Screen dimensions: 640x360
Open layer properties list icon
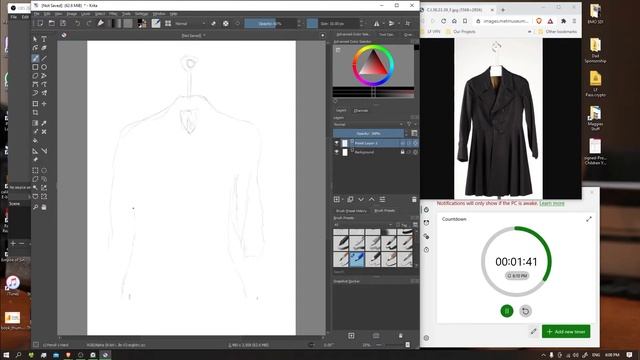tap(382, 199)
